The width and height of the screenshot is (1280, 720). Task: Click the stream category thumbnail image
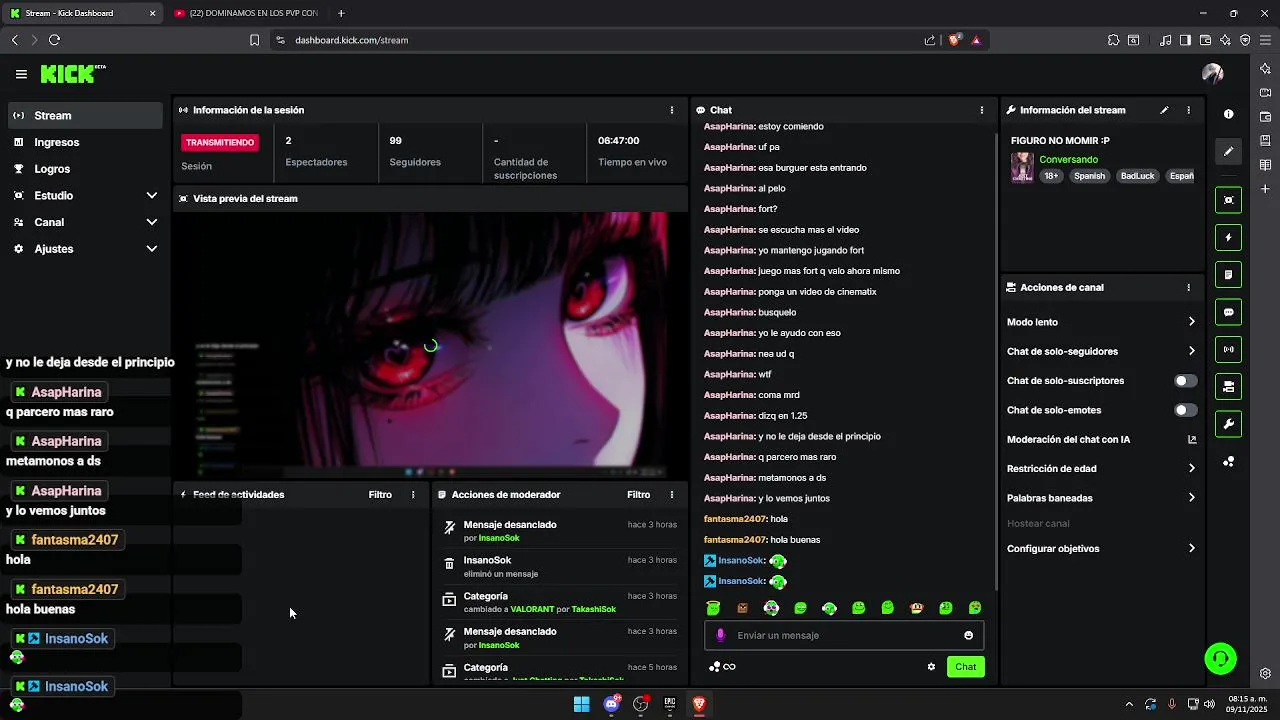[1022, 167]
